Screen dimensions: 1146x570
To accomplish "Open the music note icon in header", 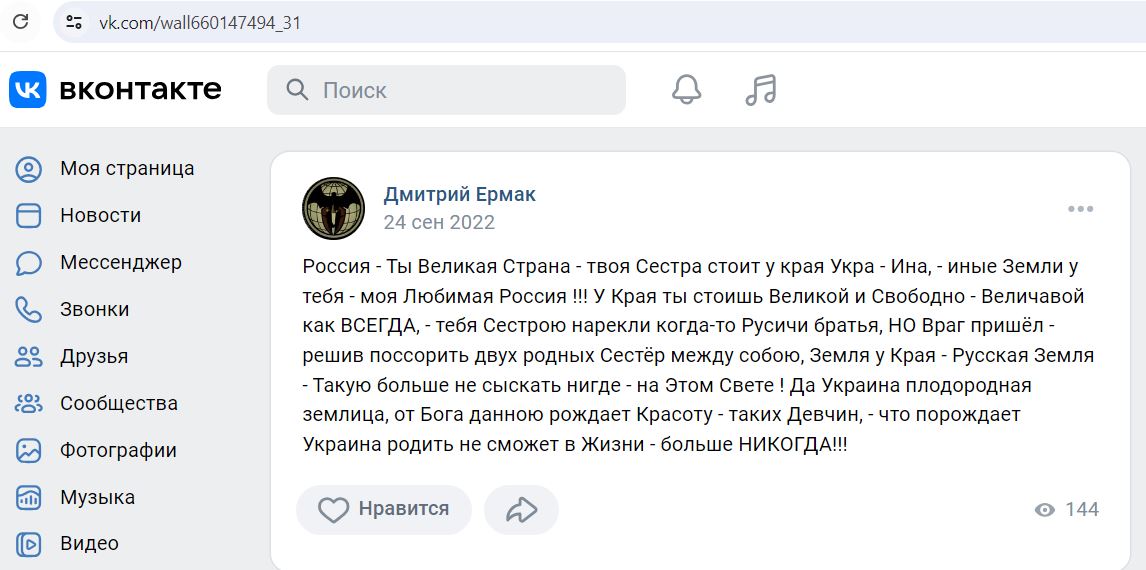I will [761, 90].
